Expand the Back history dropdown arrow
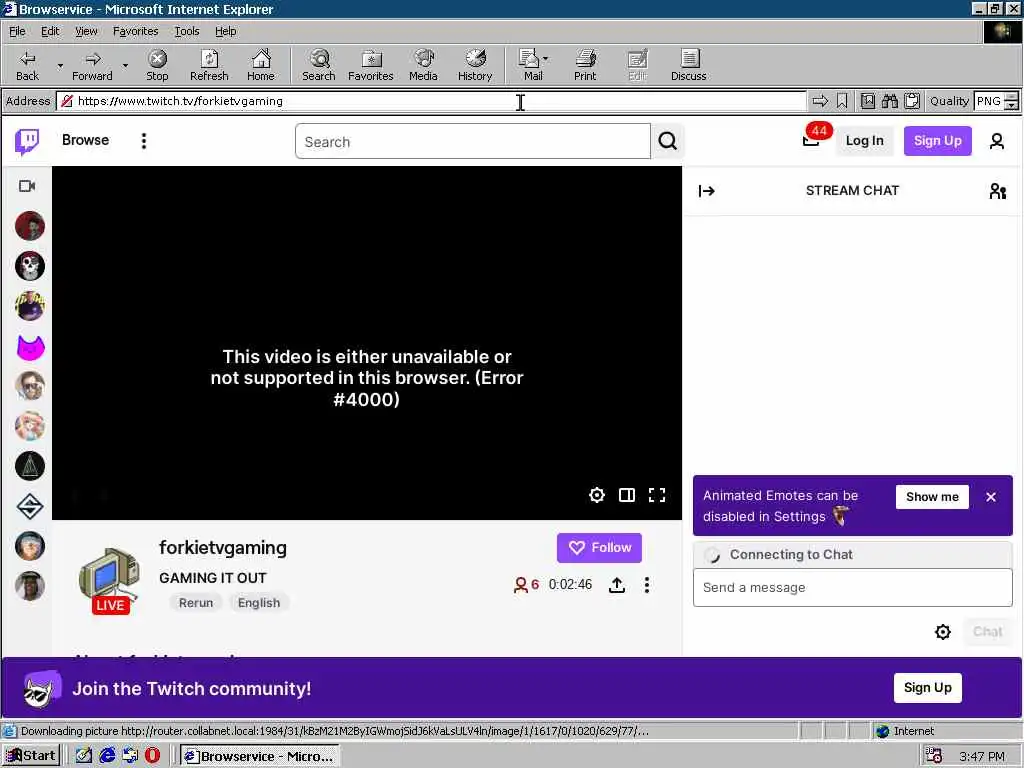 pos(60,65)
